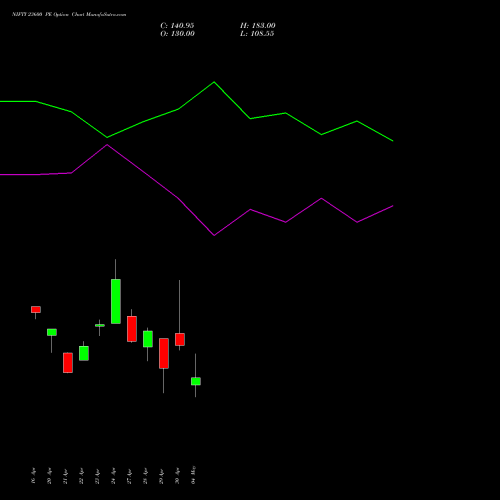Click the green line's highest peak
Viewport: 500px width, 500px height.
point(214,82)
